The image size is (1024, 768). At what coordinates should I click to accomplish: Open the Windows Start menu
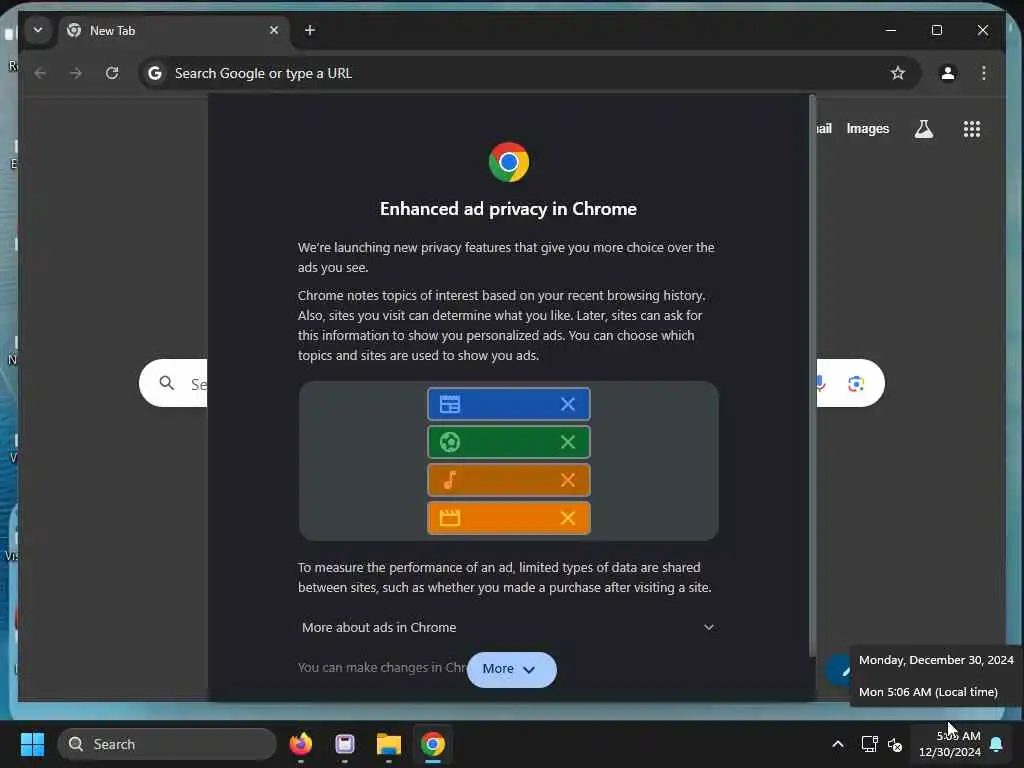tap(32, 744)
